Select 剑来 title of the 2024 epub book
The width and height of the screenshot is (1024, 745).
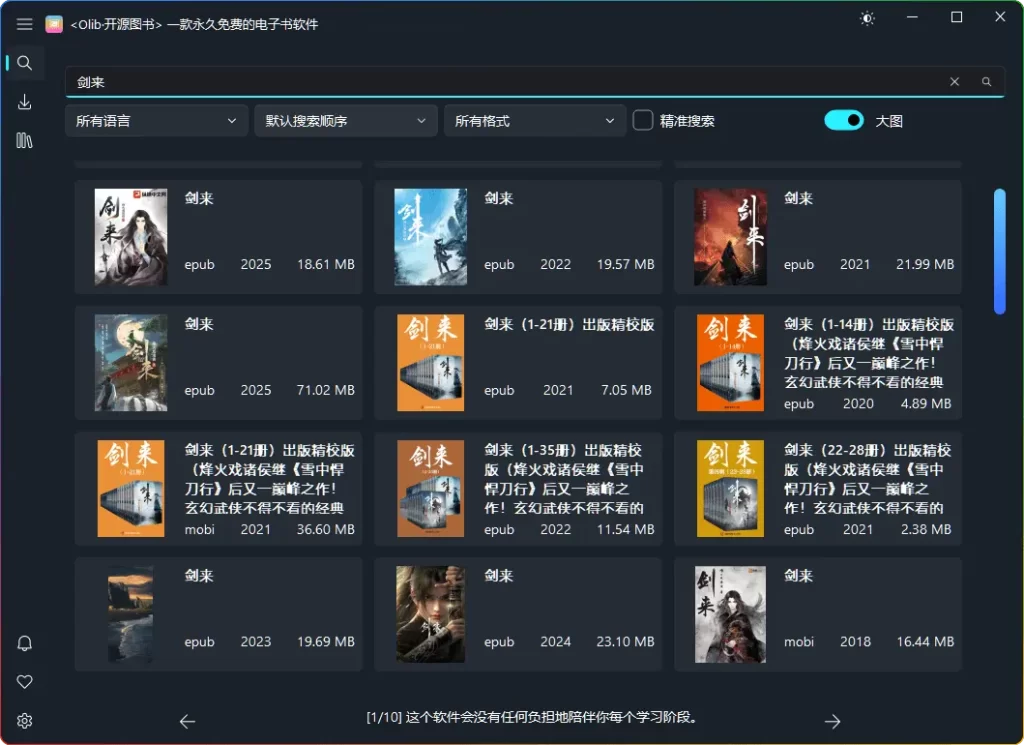[498, 576]
